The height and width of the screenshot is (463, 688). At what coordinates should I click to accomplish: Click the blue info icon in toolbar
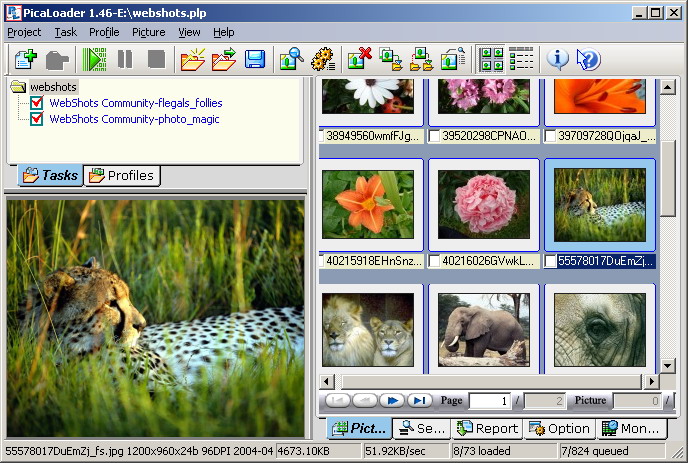coord(557,59)
